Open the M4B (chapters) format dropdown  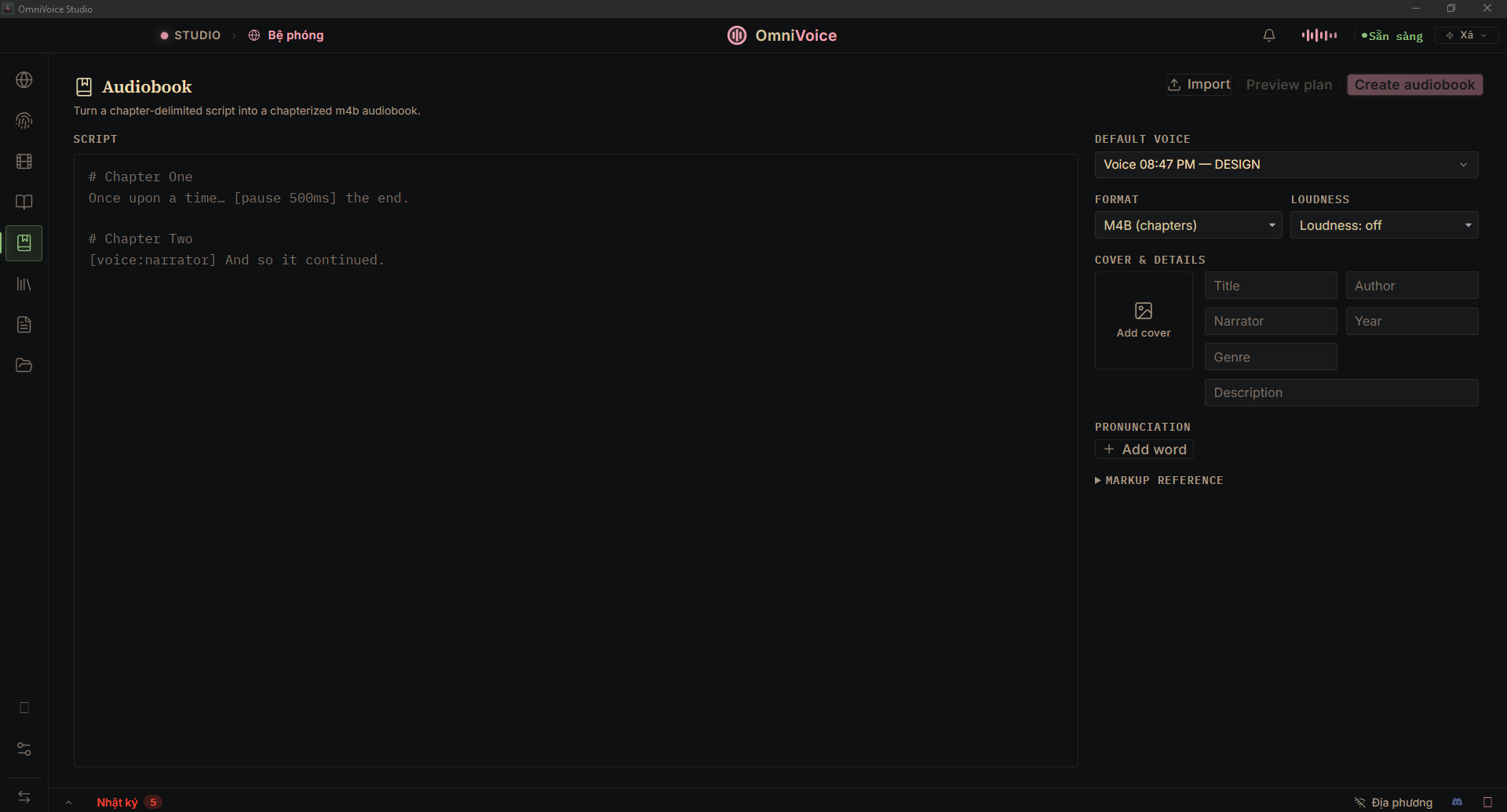click(x=1188, y=225)
